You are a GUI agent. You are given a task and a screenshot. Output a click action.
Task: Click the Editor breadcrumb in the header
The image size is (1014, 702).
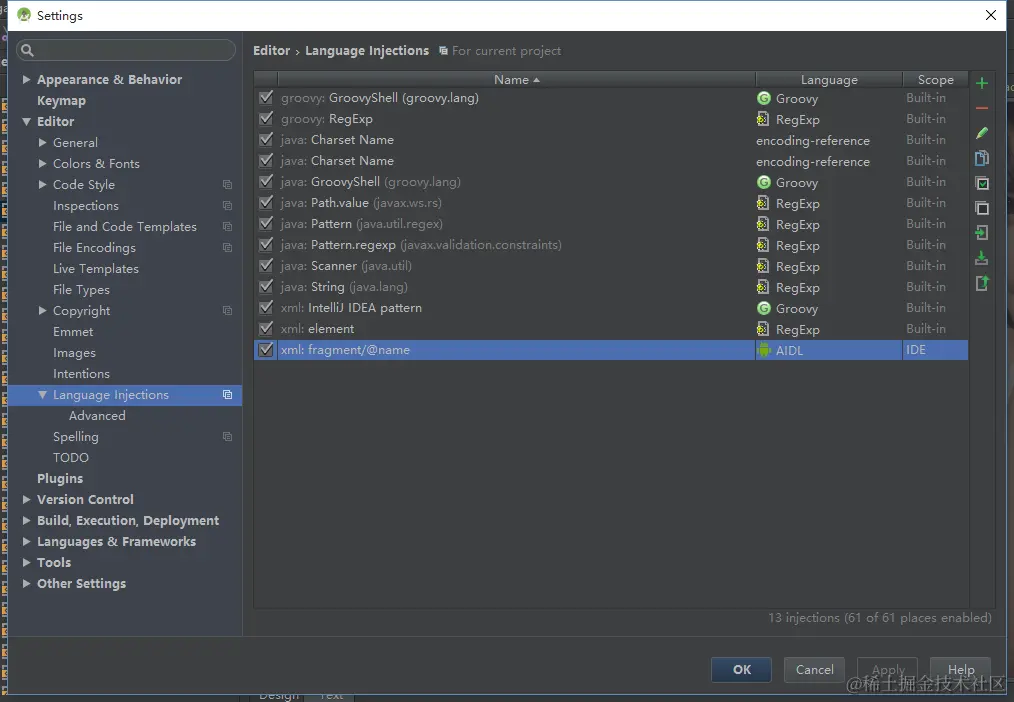pyautogui.click(x=272, y=50)
